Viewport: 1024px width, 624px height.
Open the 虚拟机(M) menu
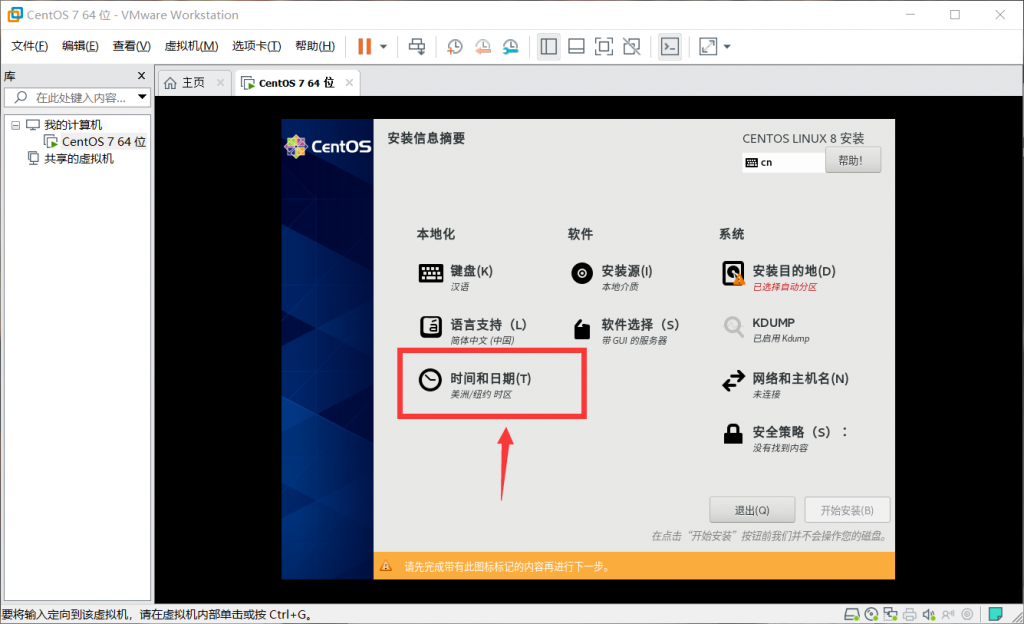(191, 46)
